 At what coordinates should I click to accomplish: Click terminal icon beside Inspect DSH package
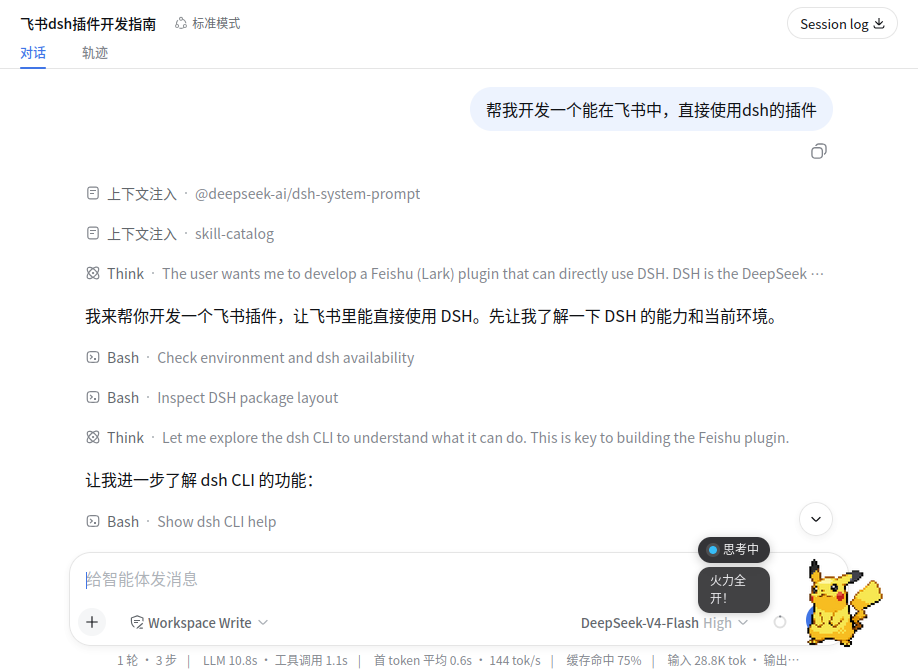93,397
